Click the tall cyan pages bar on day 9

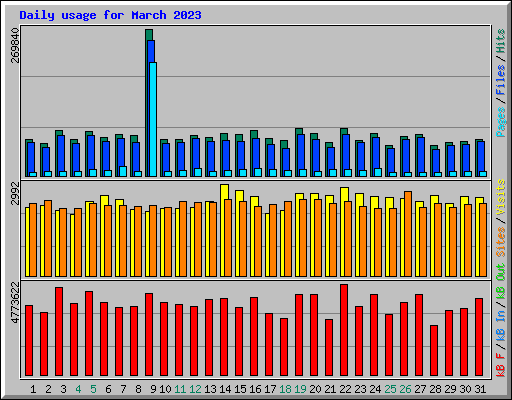click(153, 119)
